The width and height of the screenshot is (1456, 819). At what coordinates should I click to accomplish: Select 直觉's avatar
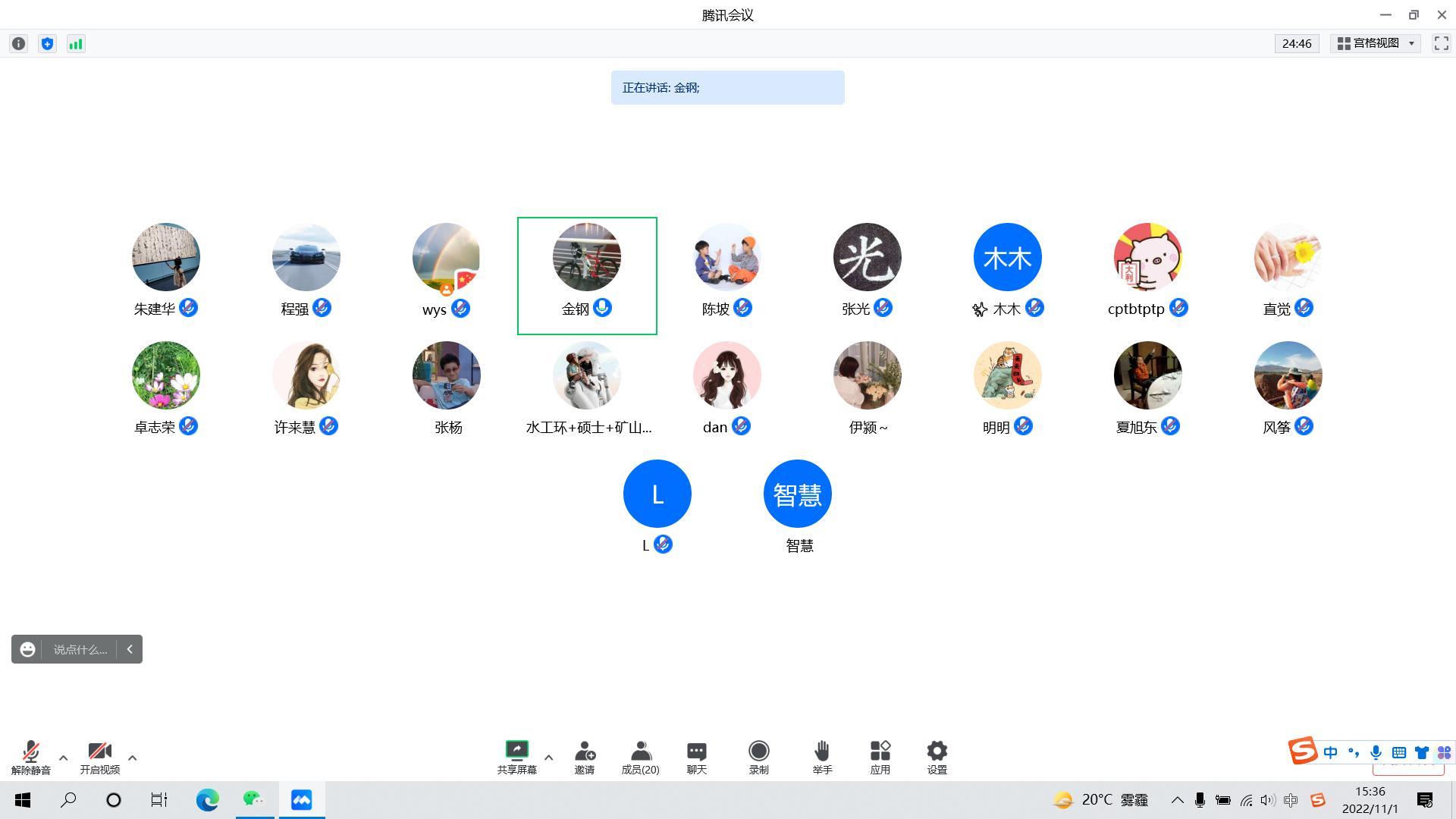1288,257
